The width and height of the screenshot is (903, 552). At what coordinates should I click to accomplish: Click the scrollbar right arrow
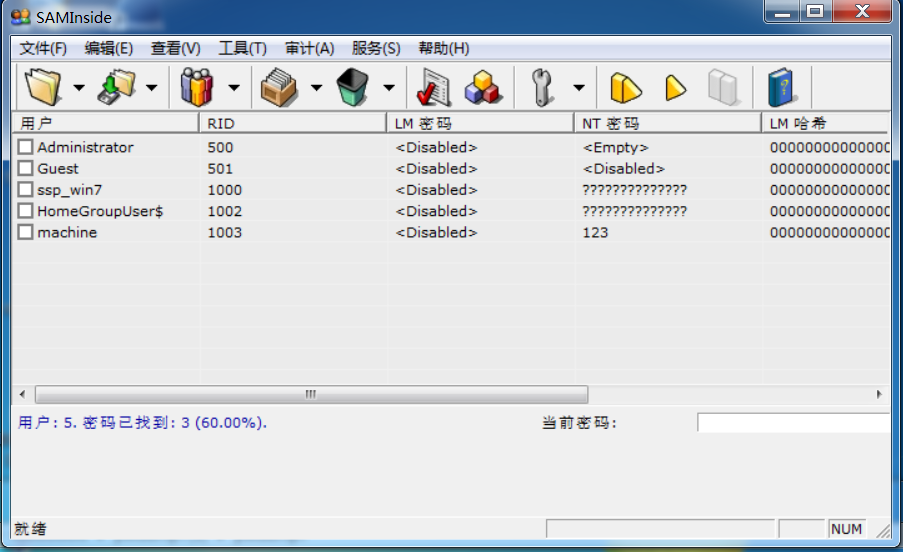click(x=879, y=394)
